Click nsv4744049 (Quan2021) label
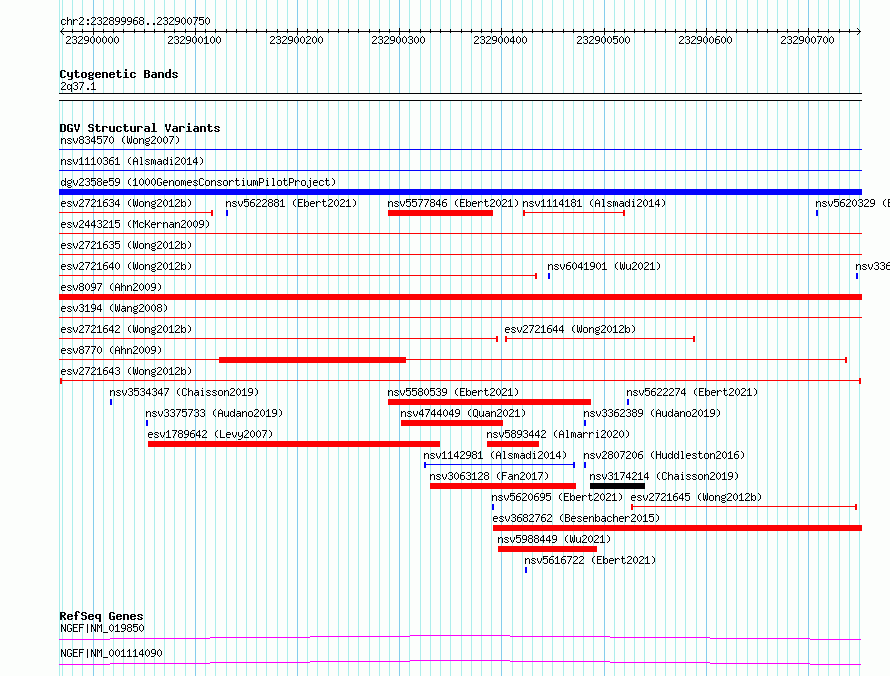The height and width of the screenshot is (676, 890). click(x=463, y=413)
